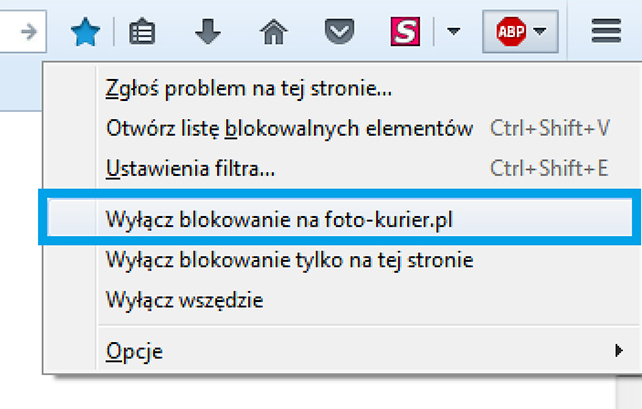Viewport: 642px width, 409px height.
Task: Click the pink S extension icon
Action: pyautogui.click(x=405, y=31)
